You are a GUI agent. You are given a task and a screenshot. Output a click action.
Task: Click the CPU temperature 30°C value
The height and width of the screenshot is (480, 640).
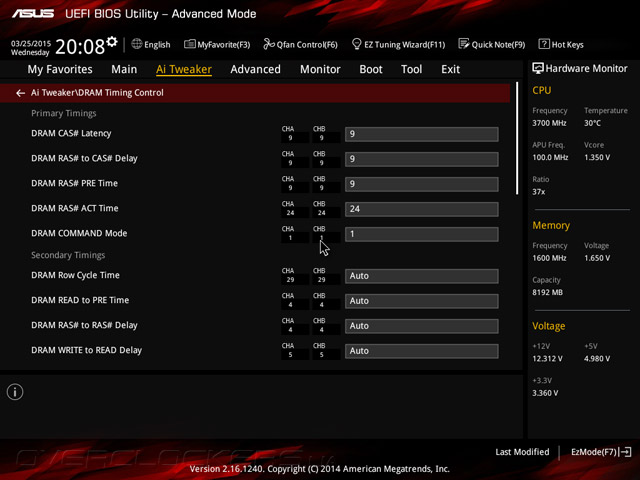[x=592, y=123]
